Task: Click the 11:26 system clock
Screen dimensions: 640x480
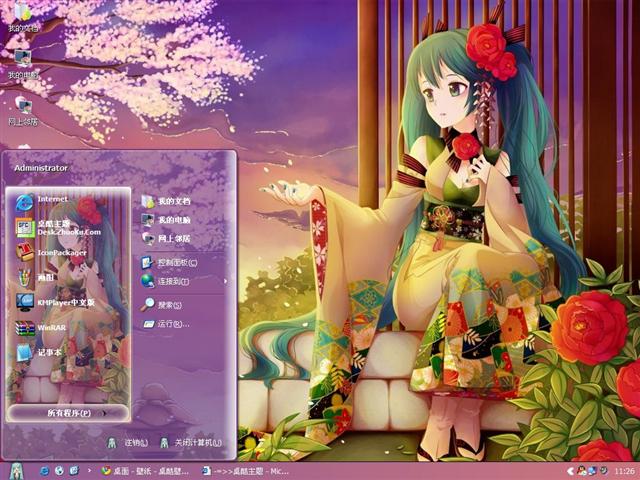Action: (x=624, y=471)
